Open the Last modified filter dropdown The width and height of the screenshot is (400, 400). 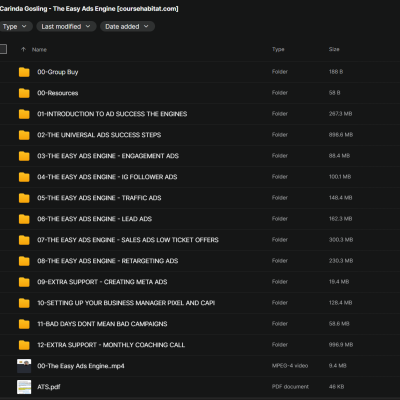(x=66, y=26)
